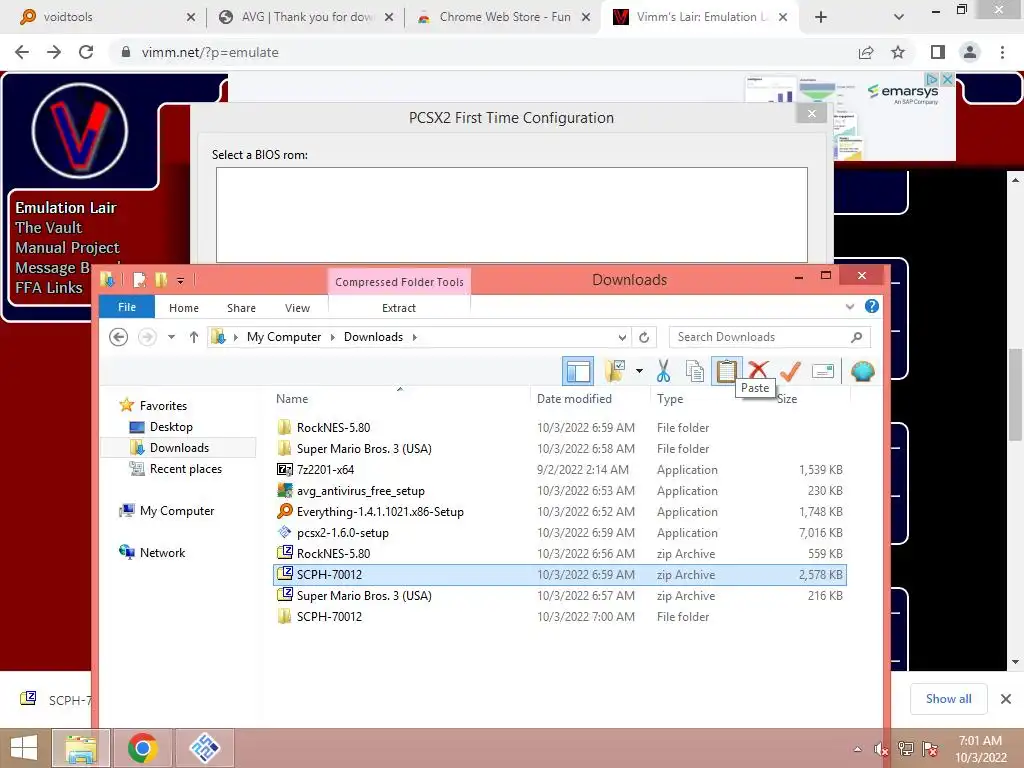The height and width of the screenshot is (768, 1024).
Task: Click the Back arrow in Downloads window
Action: tap(118, 337)
